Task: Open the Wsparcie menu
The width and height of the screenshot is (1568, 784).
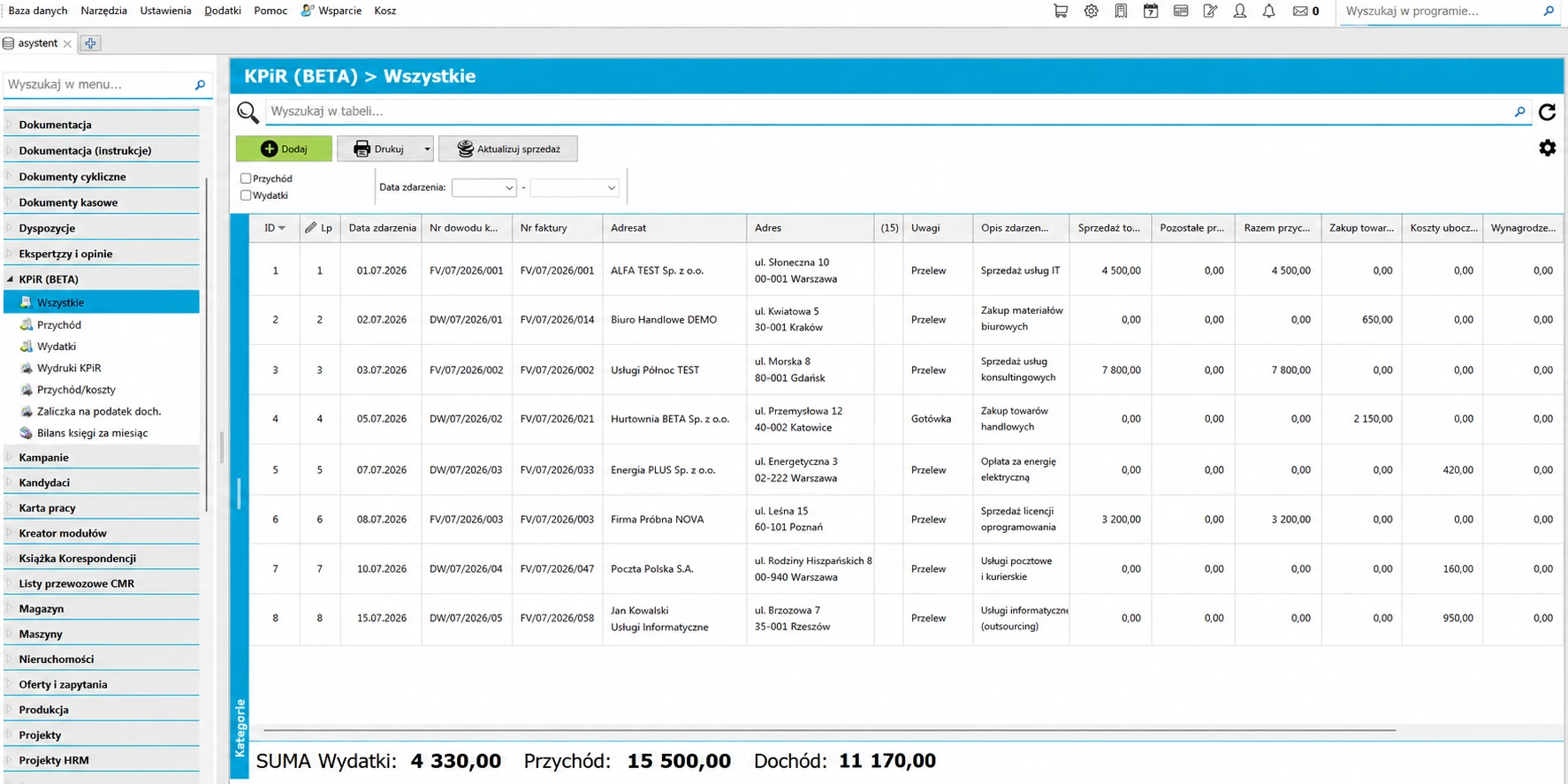Action: 331,11
